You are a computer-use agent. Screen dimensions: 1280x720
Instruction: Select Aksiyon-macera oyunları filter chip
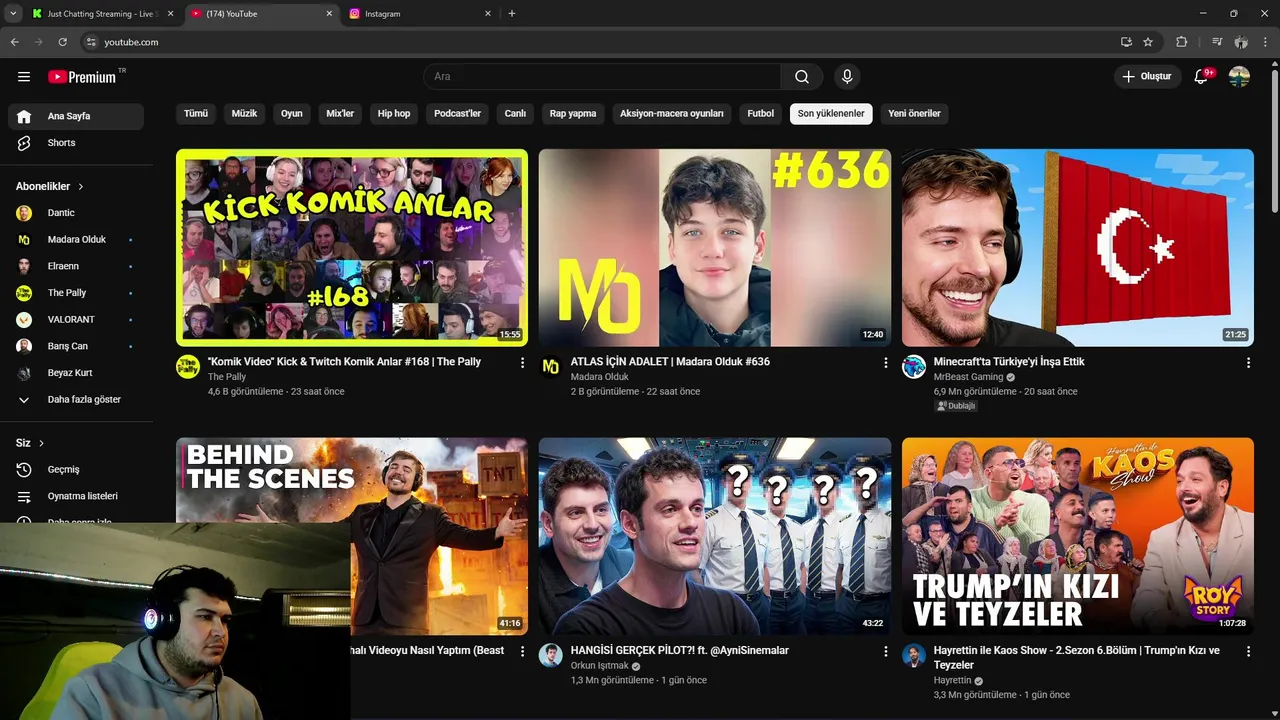pyautogui.click(x=672, y=114)
